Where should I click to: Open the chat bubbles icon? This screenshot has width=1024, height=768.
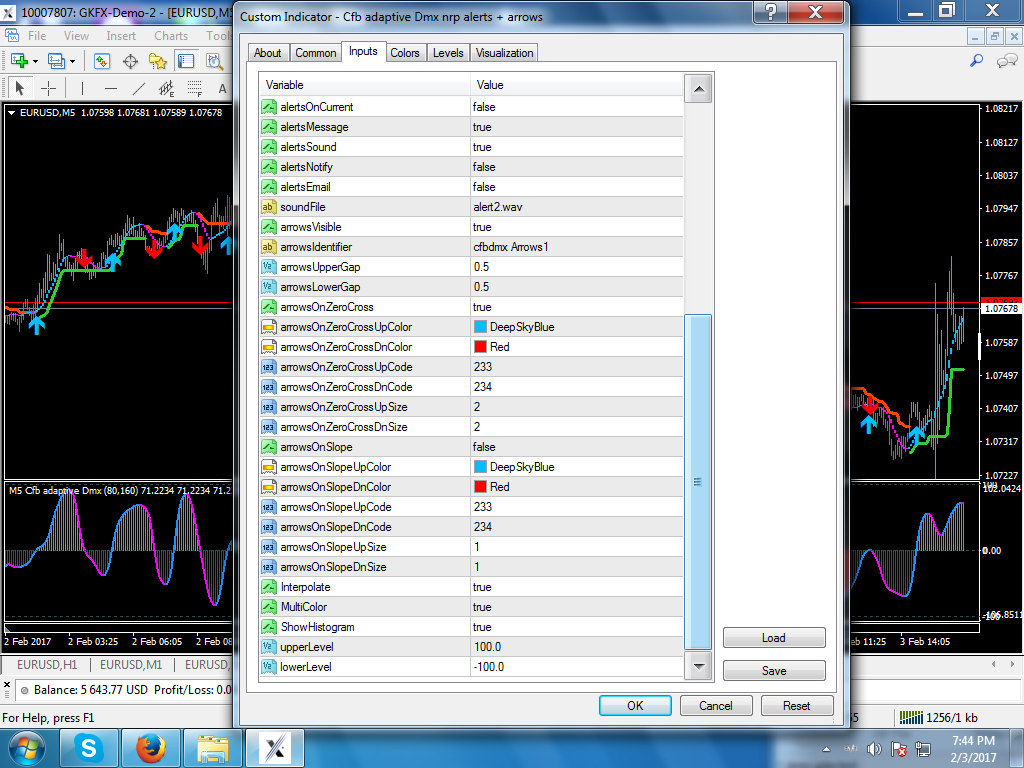[1006, 61]
